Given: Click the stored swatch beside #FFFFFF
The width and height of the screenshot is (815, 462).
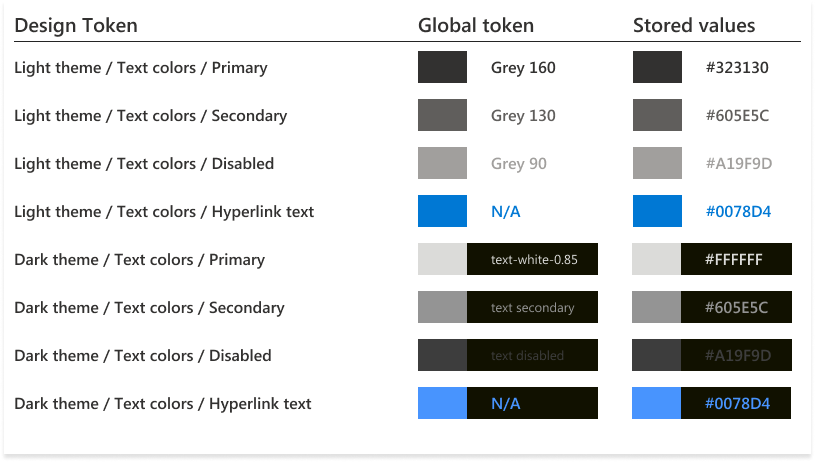Looking at the screenshot, I should (656, 259).
